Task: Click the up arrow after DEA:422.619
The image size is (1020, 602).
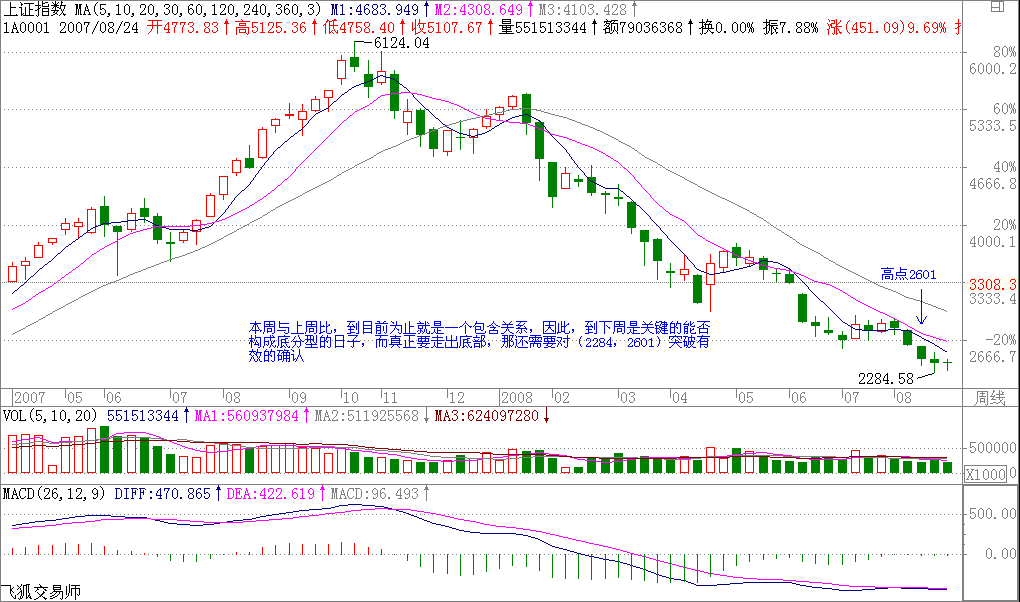Action: [323, 493]
